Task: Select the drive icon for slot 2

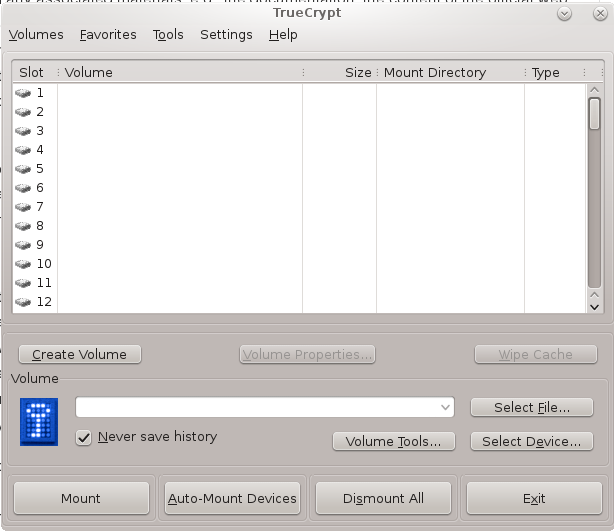Action: tap(23, 112)
